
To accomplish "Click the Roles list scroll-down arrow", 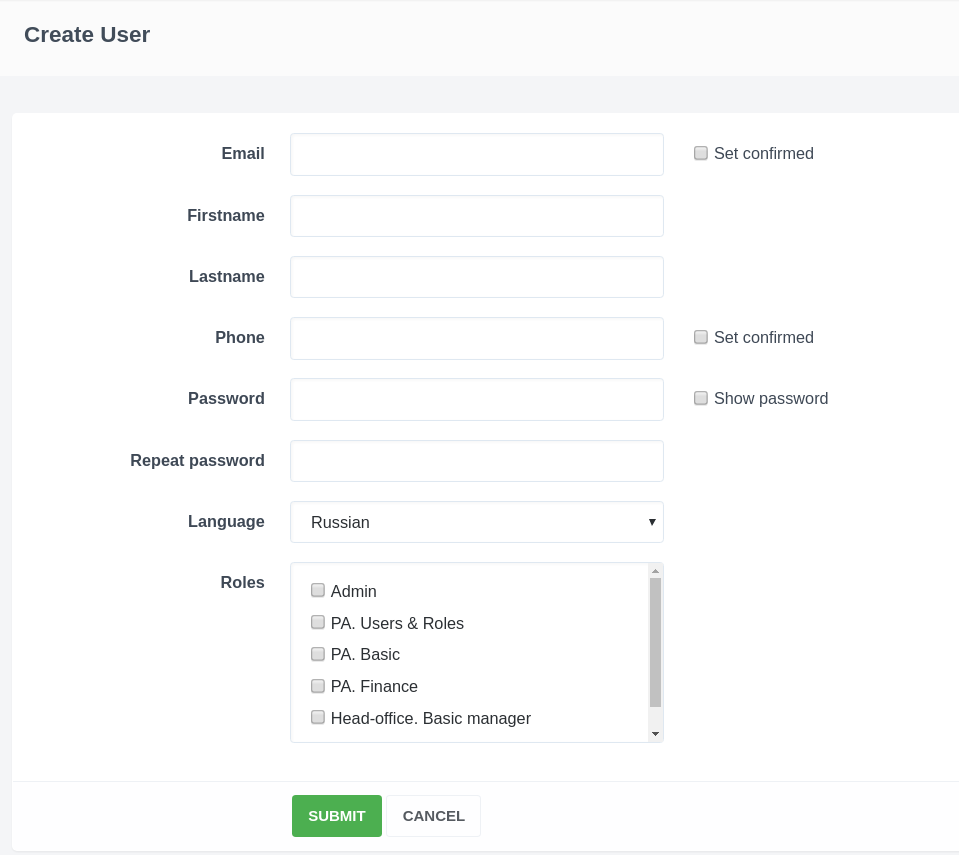I will [655, 734].
